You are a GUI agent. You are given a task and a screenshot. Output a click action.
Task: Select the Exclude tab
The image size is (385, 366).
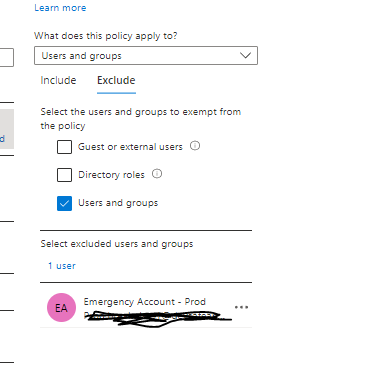coord(116,80)
